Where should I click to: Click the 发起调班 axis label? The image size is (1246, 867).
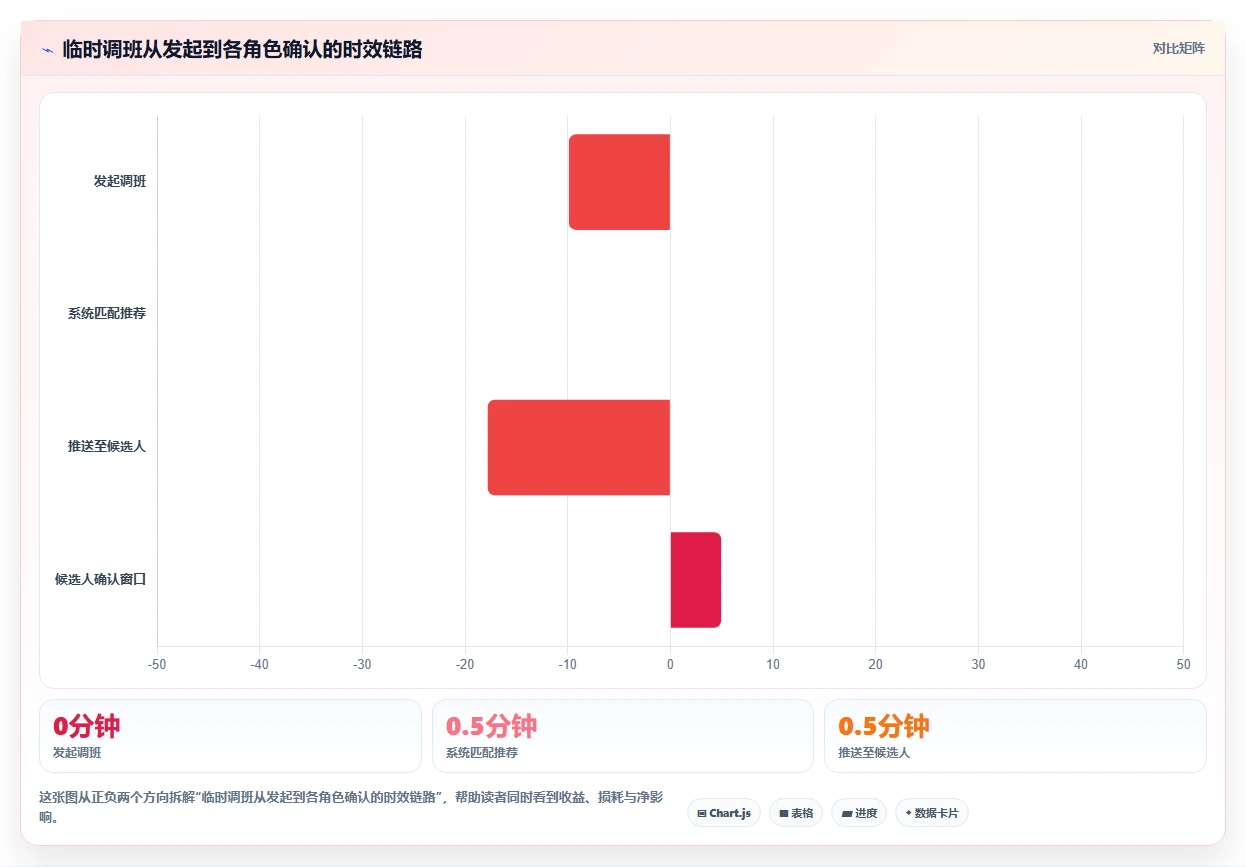tap(120, 182)
